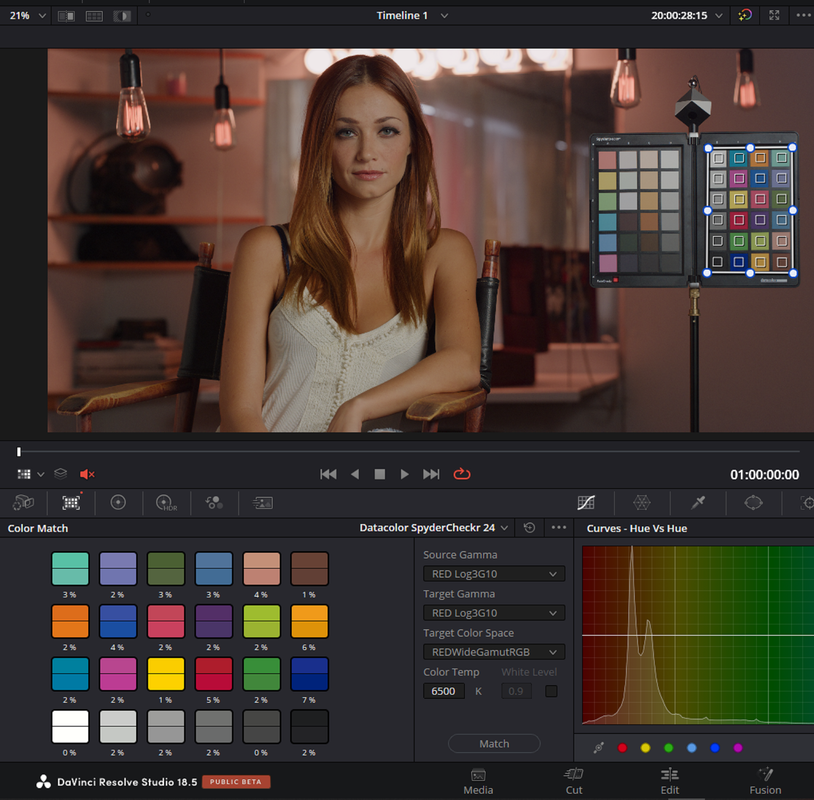Open the Camera Raw palette icon

pos(23,503)
